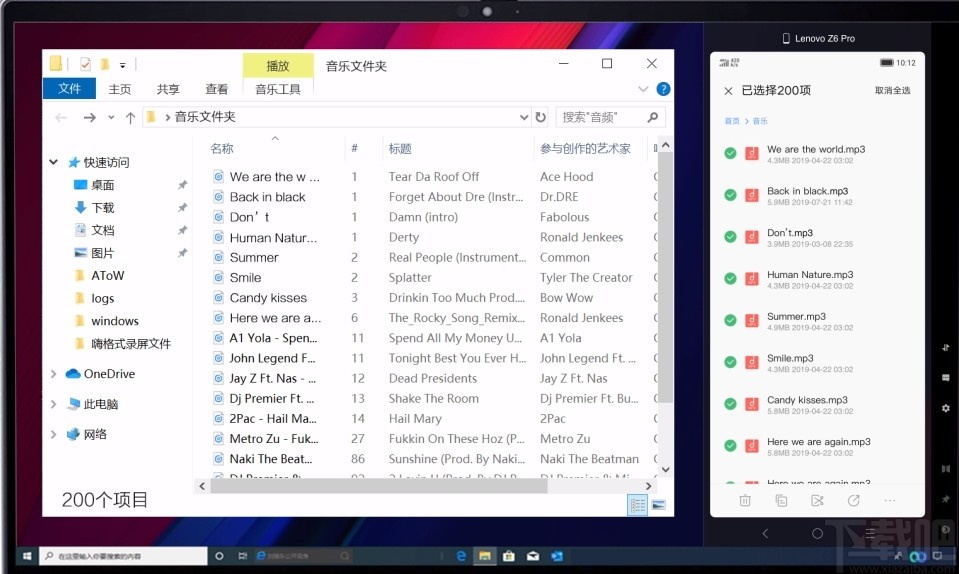Image resolution: width=959 pixels, height=574 pixels.
Task: Tap the phone back navigation arrow
Action: [765, 533]
